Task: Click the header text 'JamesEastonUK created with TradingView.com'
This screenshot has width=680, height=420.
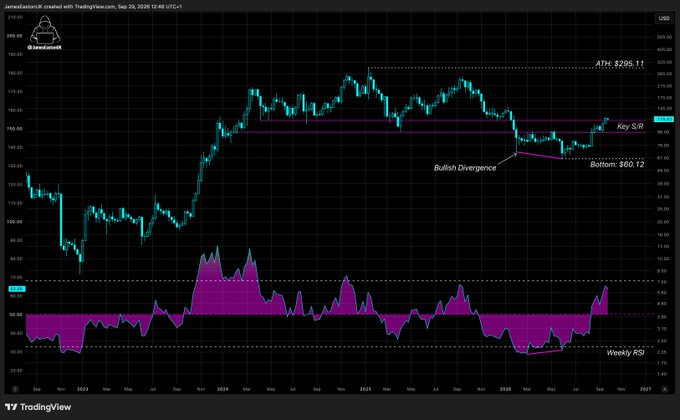Action: (60, 7)
